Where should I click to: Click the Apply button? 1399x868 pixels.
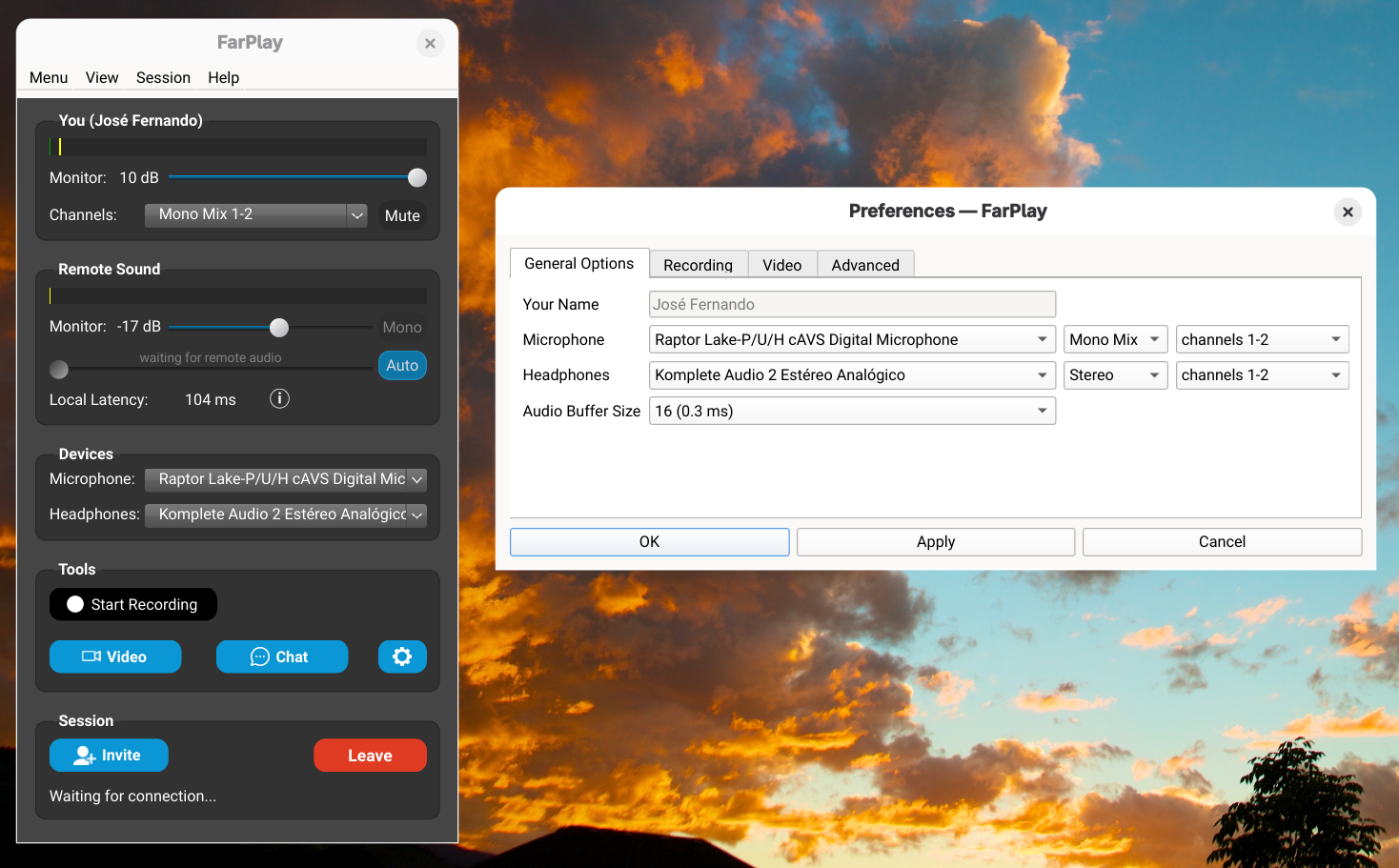point(935,542)
